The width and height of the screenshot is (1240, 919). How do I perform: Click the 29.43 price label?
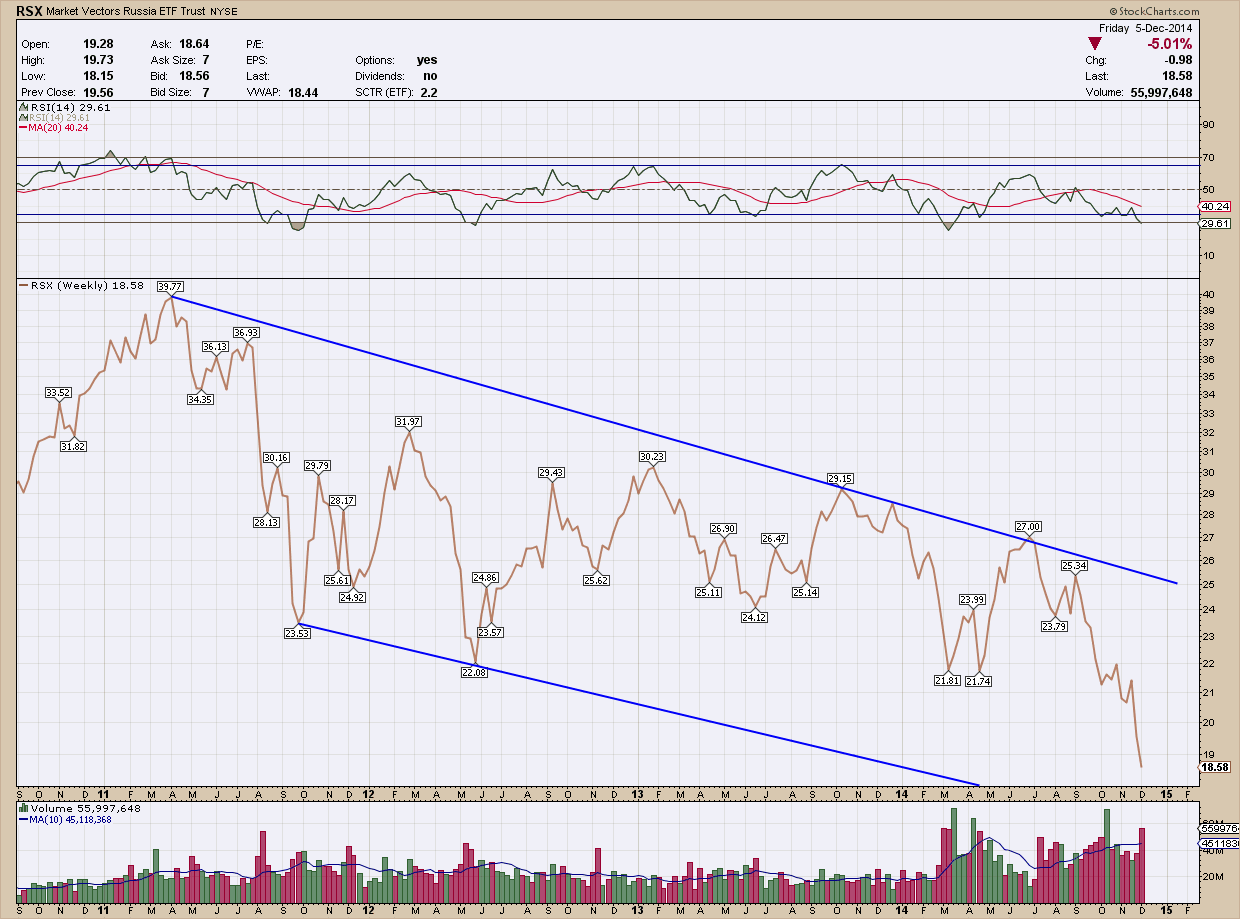[551, 472]
